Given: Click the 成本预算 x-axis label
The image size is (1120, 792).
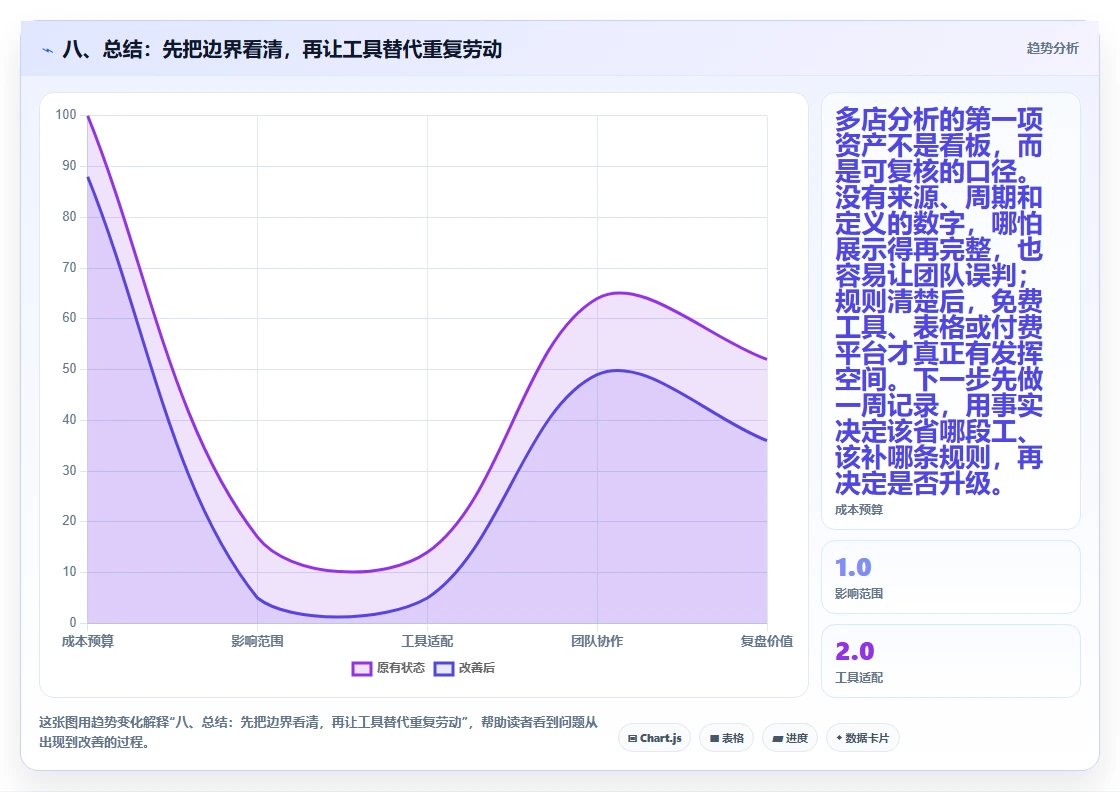Looking at the screenshot, I should point(88,641).
